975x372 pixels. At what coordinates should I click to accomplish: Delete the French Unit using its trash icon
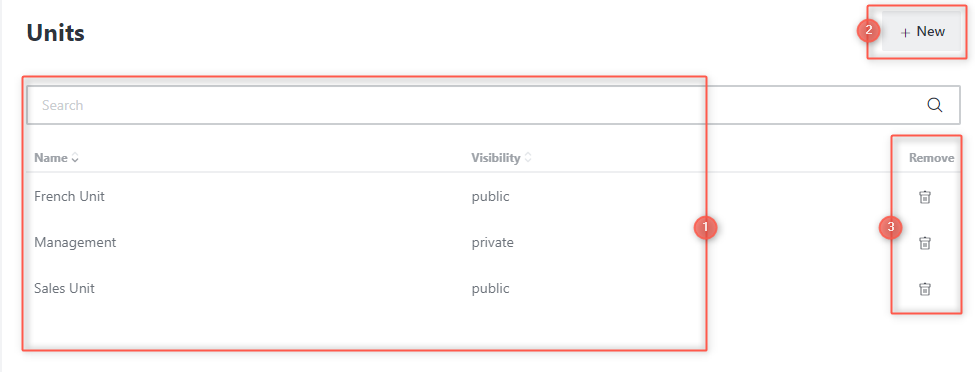[925, 197]
